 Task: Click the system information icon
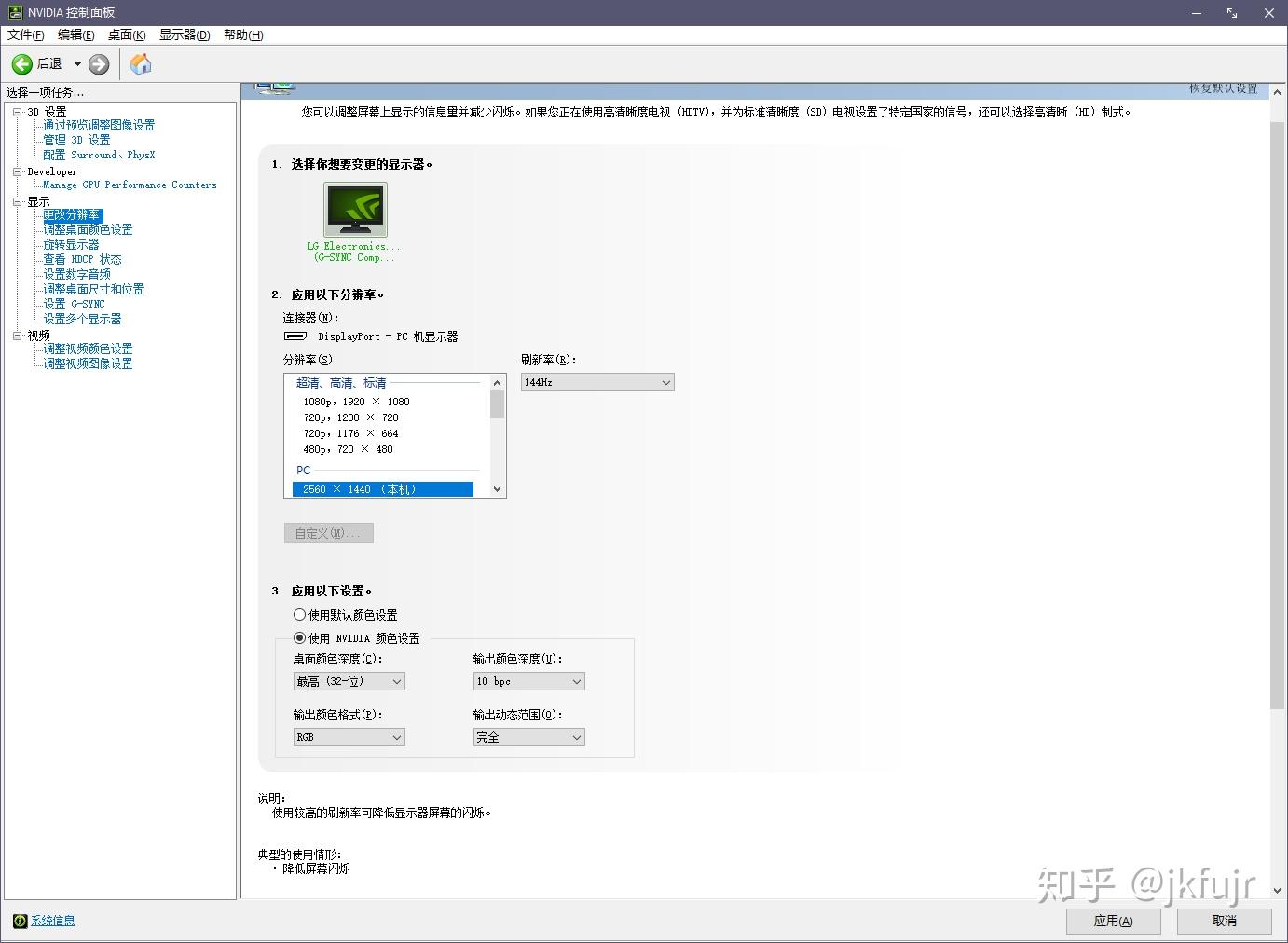point(20,921)
